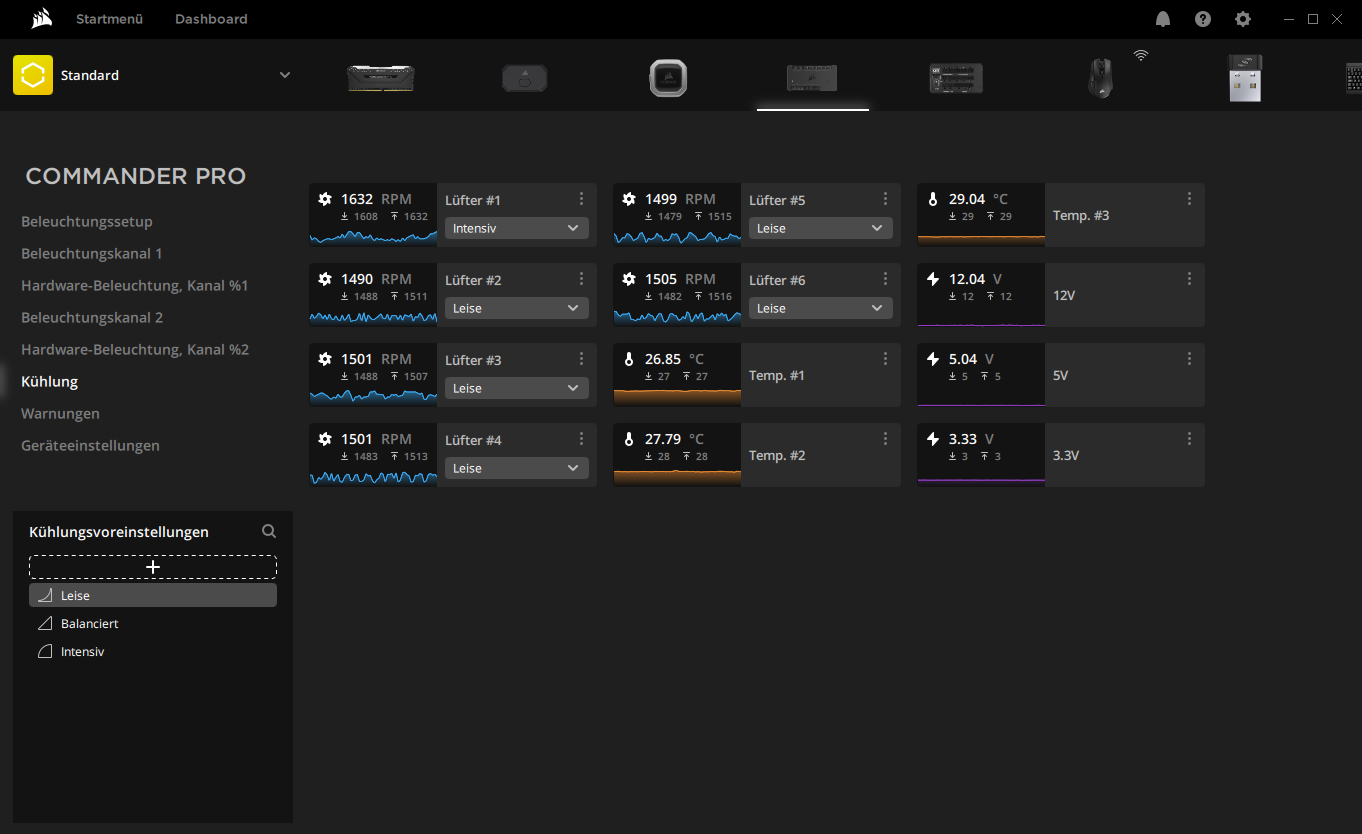This screenshot has height=834, width=1362.
Task: Open Hardware-Beleuchtung, Kanal %2
Action: [135, 350]
